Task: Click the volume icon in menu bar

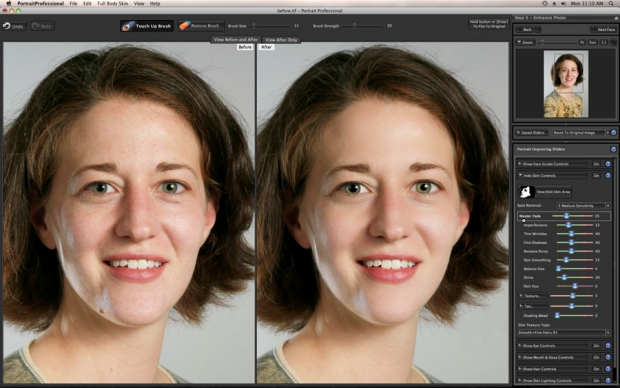Action: [x=563, y=3]
